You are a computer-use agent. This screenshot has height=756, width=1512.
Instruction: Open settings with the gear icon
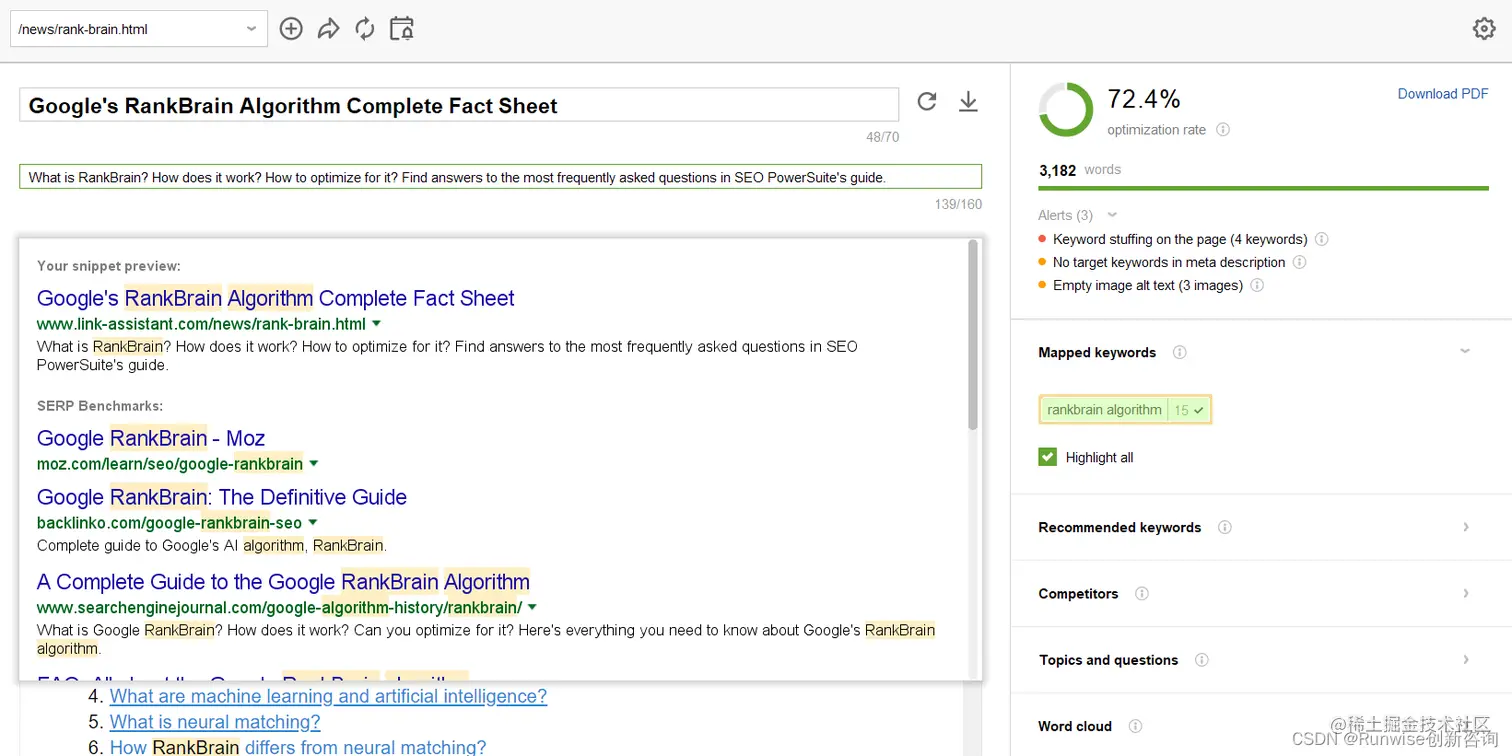coord(1484,29)
